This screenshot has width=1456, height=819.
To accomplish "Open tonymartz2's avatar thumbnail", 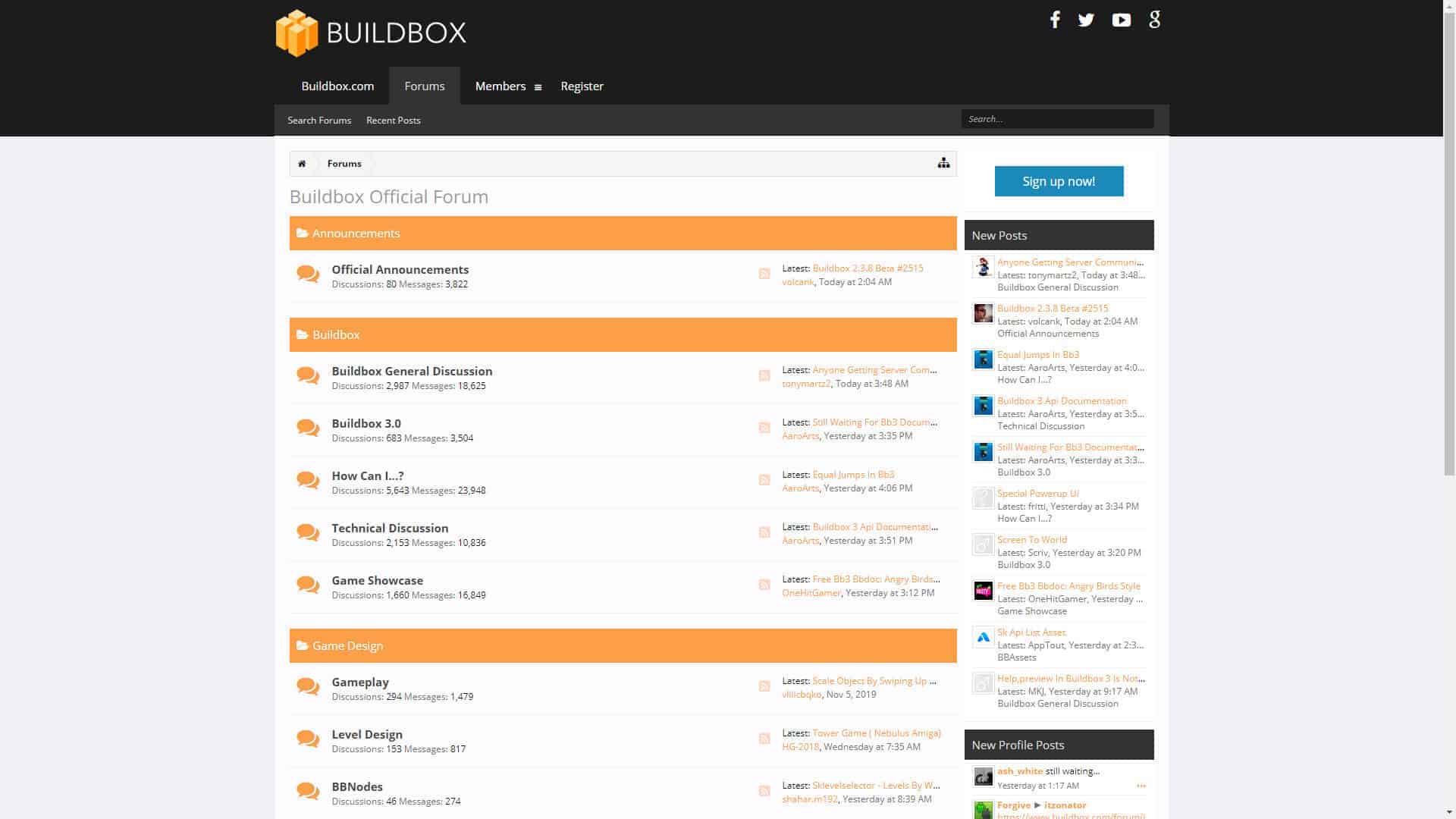I will tap(983, 267).
